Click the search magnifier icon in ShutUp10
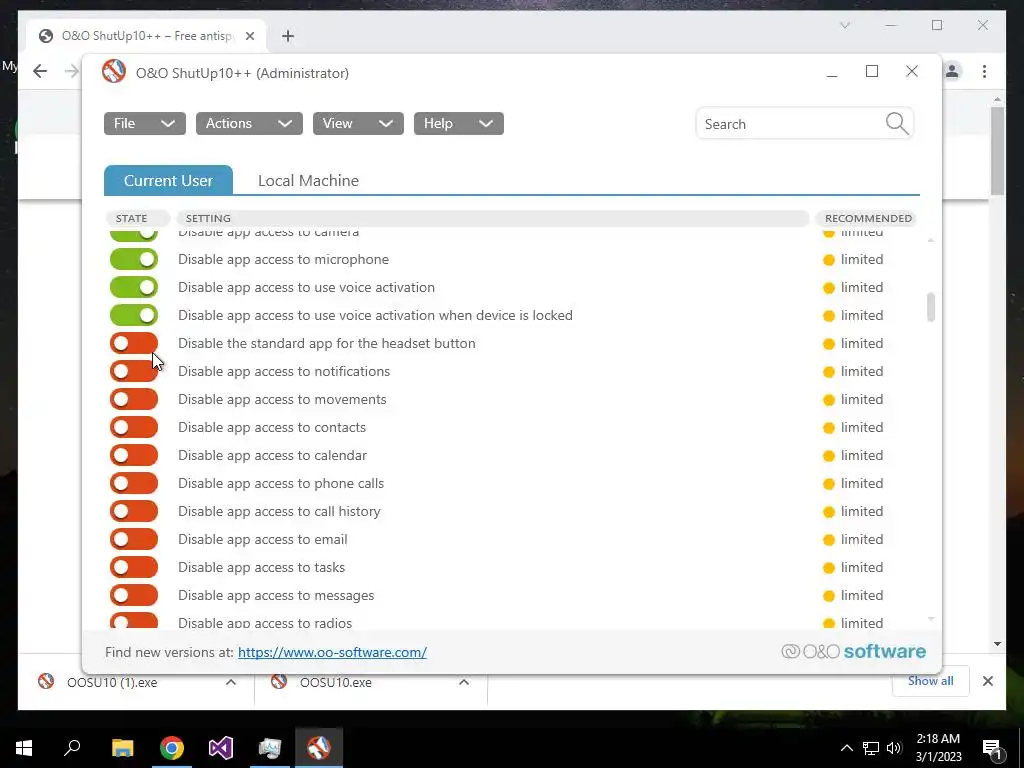 tap(897, 123)
